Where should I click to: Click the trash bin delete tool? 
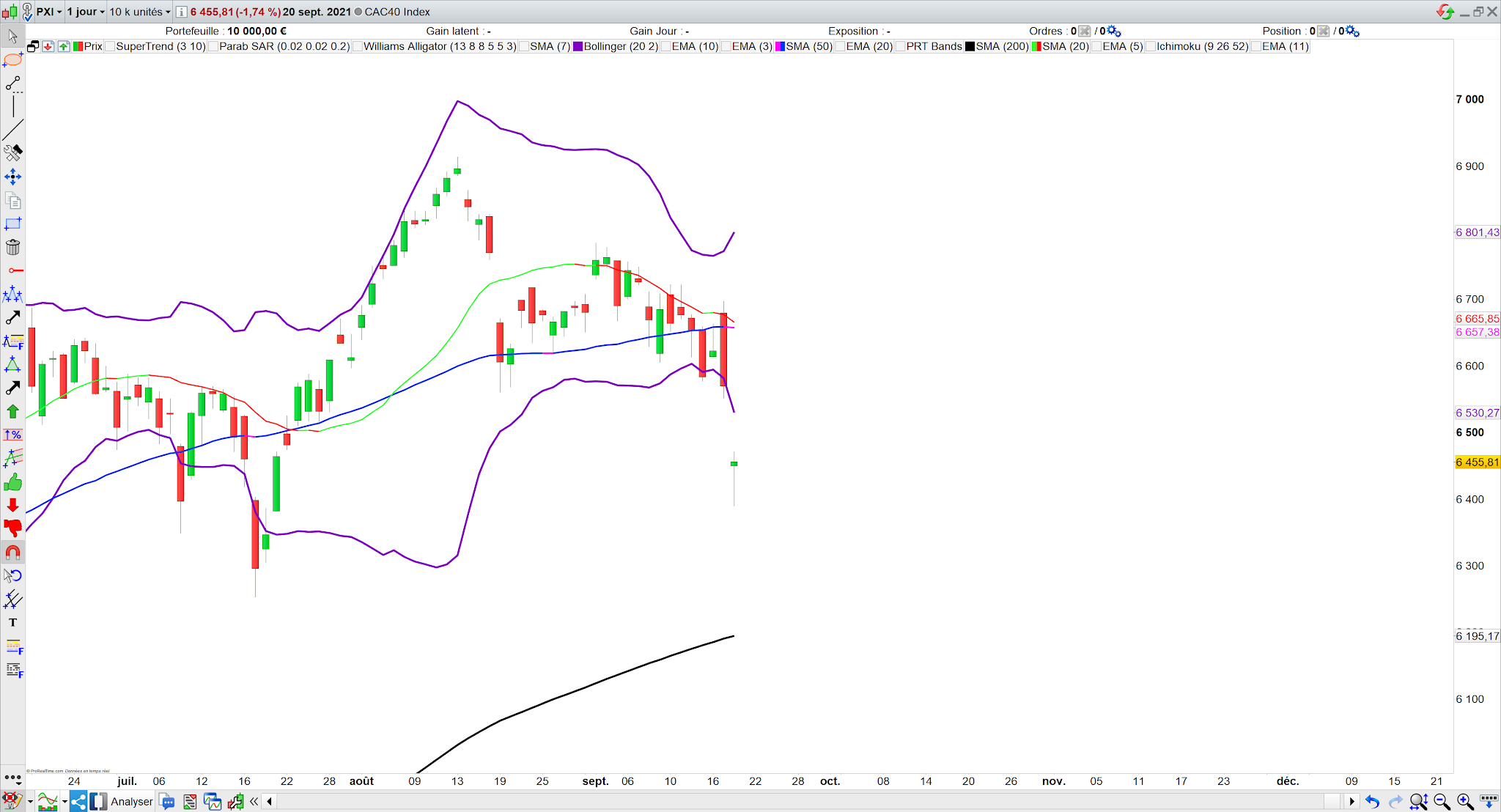pyautogui.click(x=12, y=247)
